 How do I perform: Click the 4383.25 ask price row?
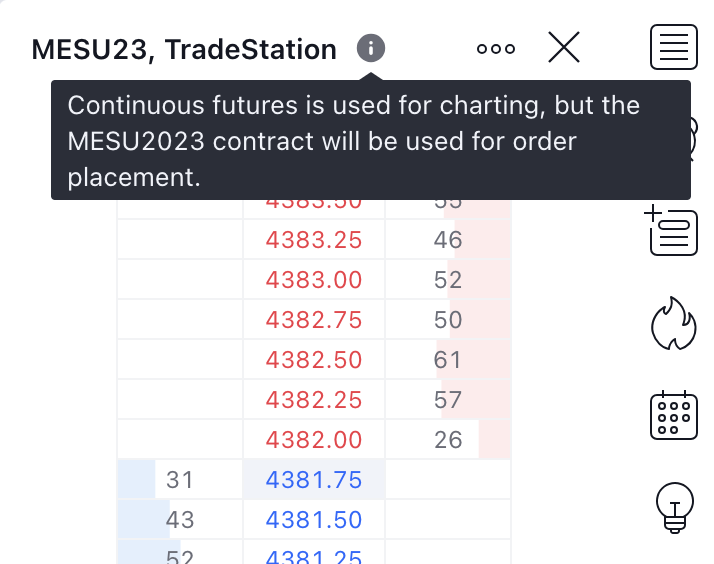click(x=314, y=240)
